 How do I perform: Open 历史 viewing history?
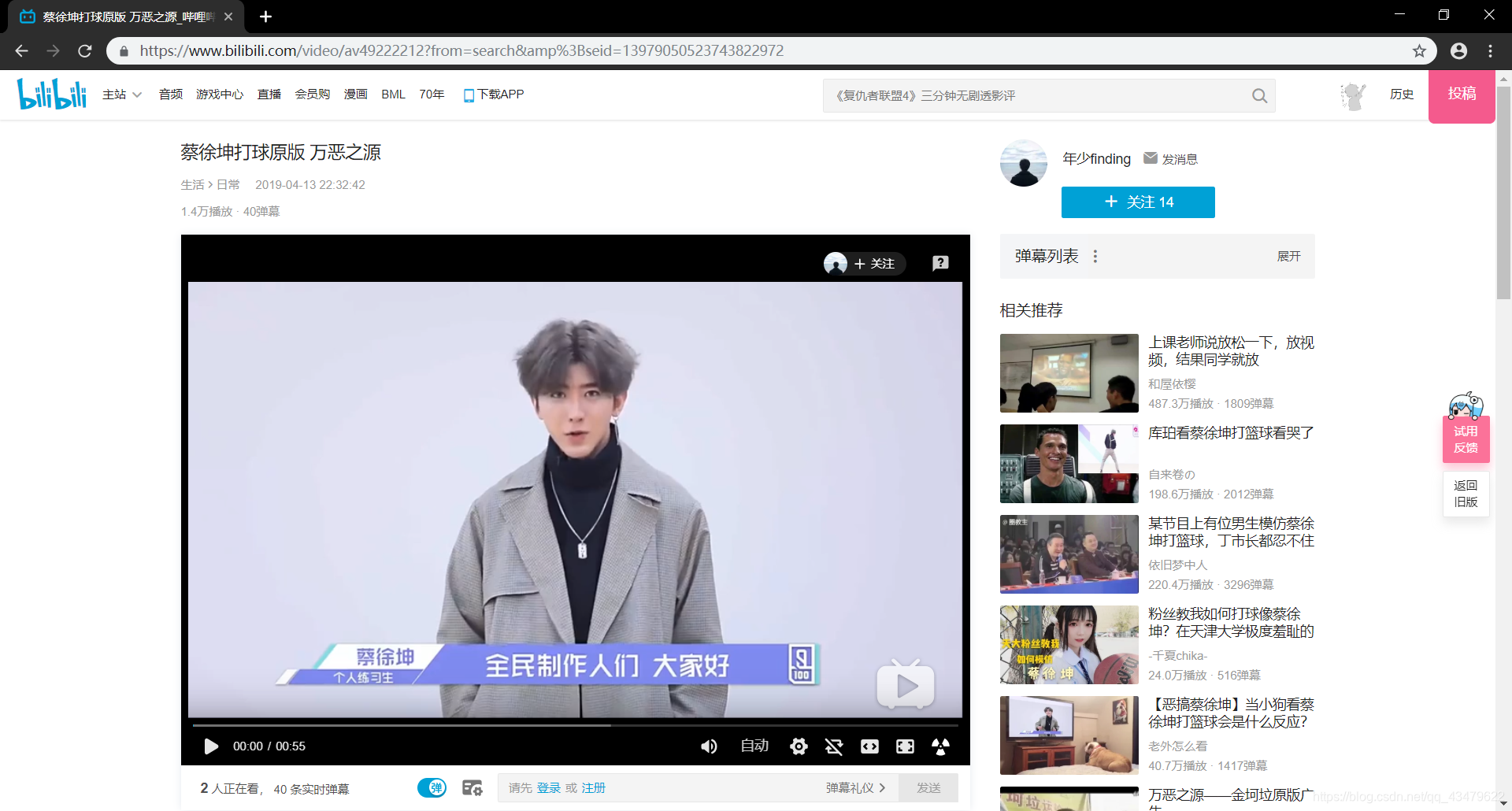1402,94
